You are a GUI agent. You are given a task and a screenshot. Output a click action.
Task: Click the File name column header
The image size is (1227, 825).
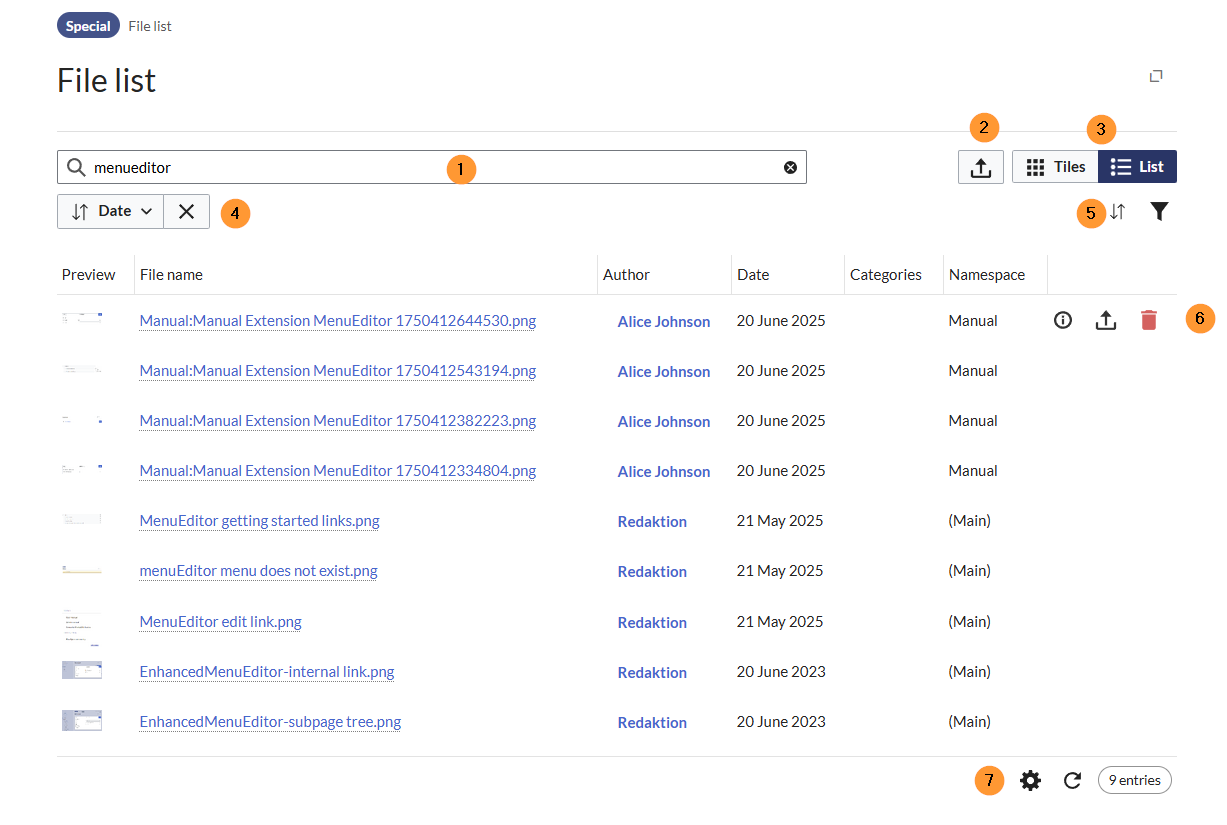point(171,275)
